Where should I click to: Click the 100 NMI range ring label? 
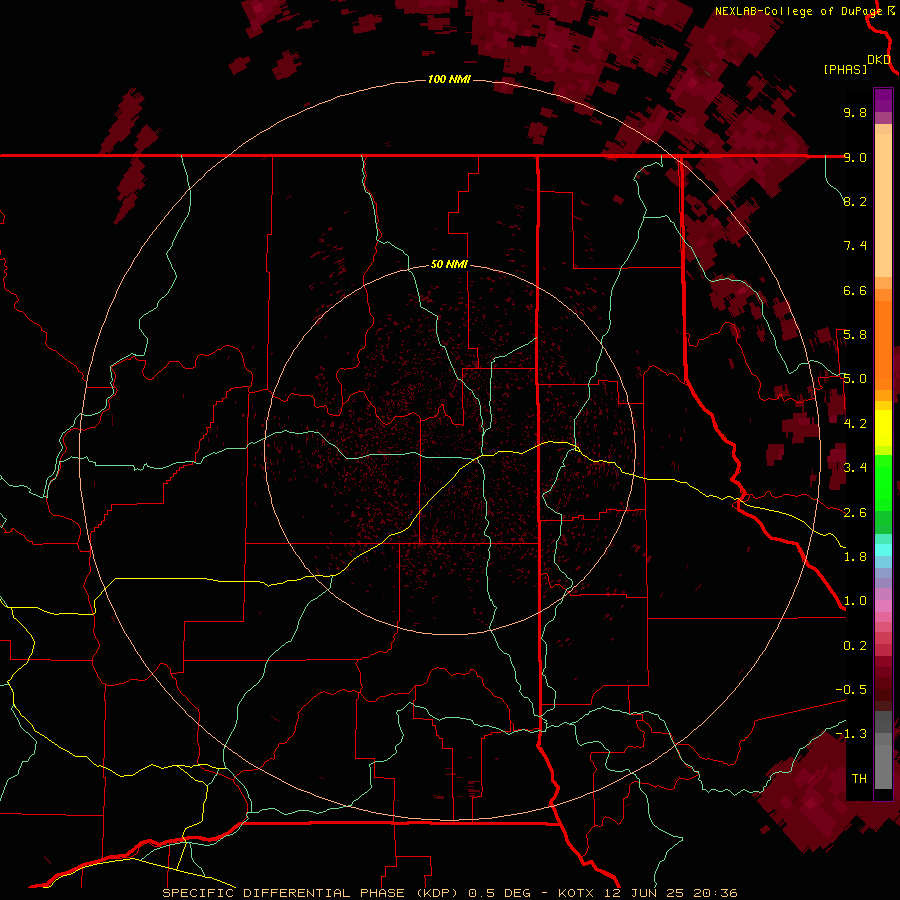click(x=449, y=79)
